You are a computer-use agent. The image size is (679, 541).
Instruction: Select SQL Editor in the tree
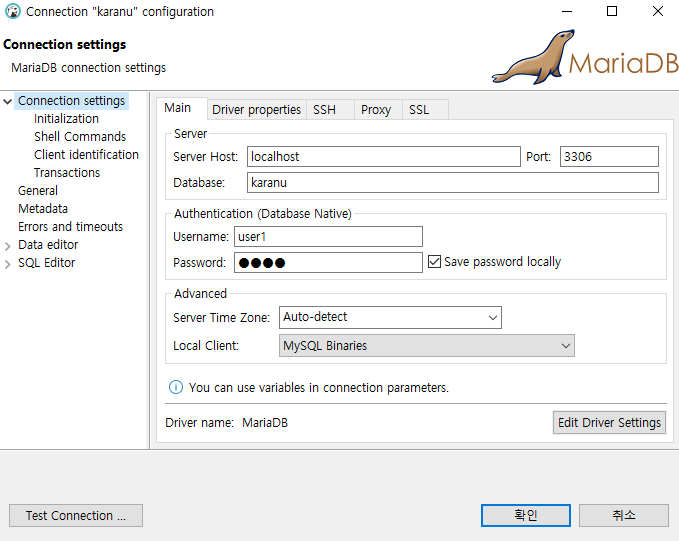coord(46,262)
